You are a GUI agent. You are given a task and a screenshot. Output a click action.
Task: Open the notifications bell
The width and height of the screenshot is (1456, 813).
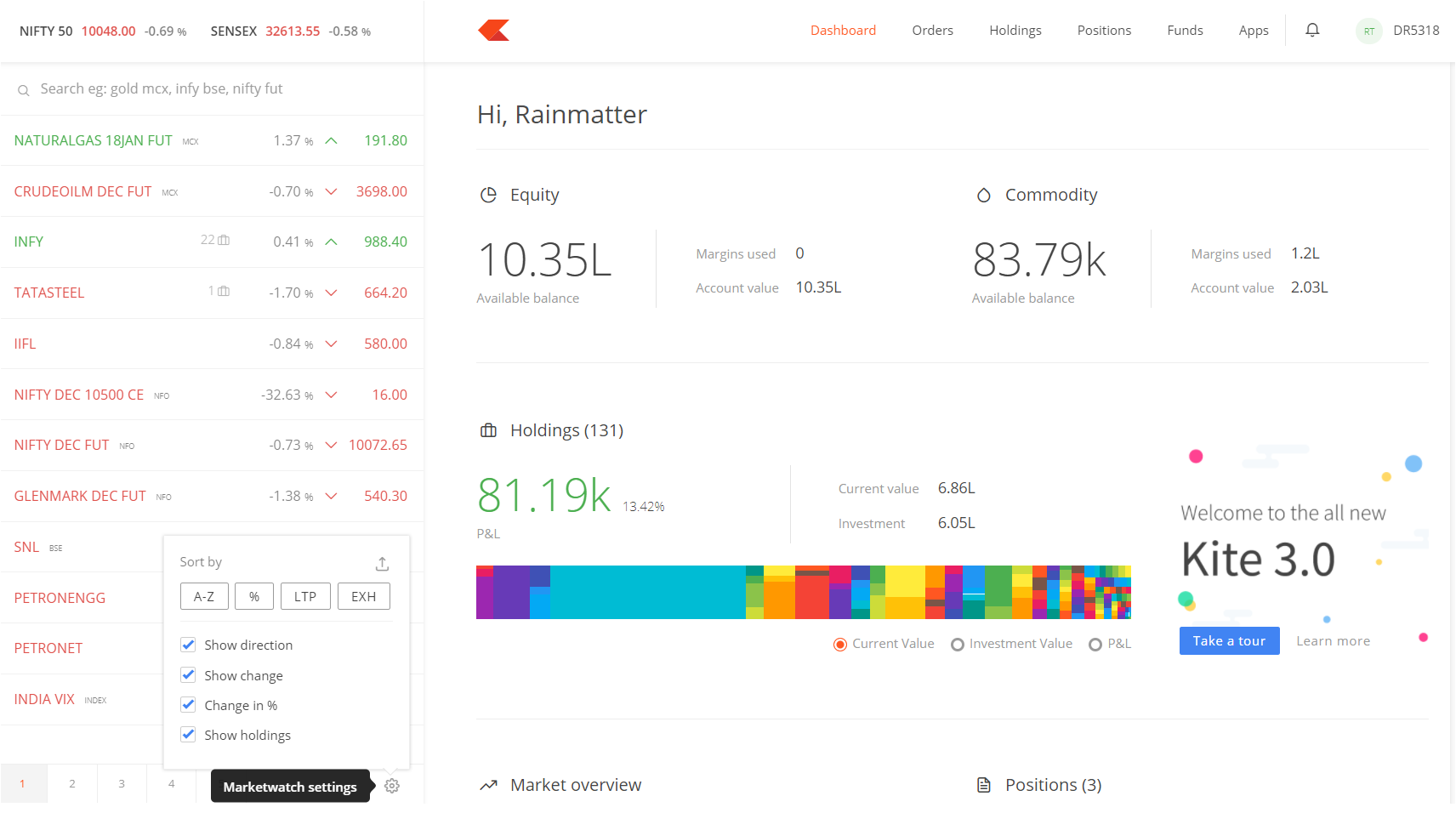(1312, 31)
